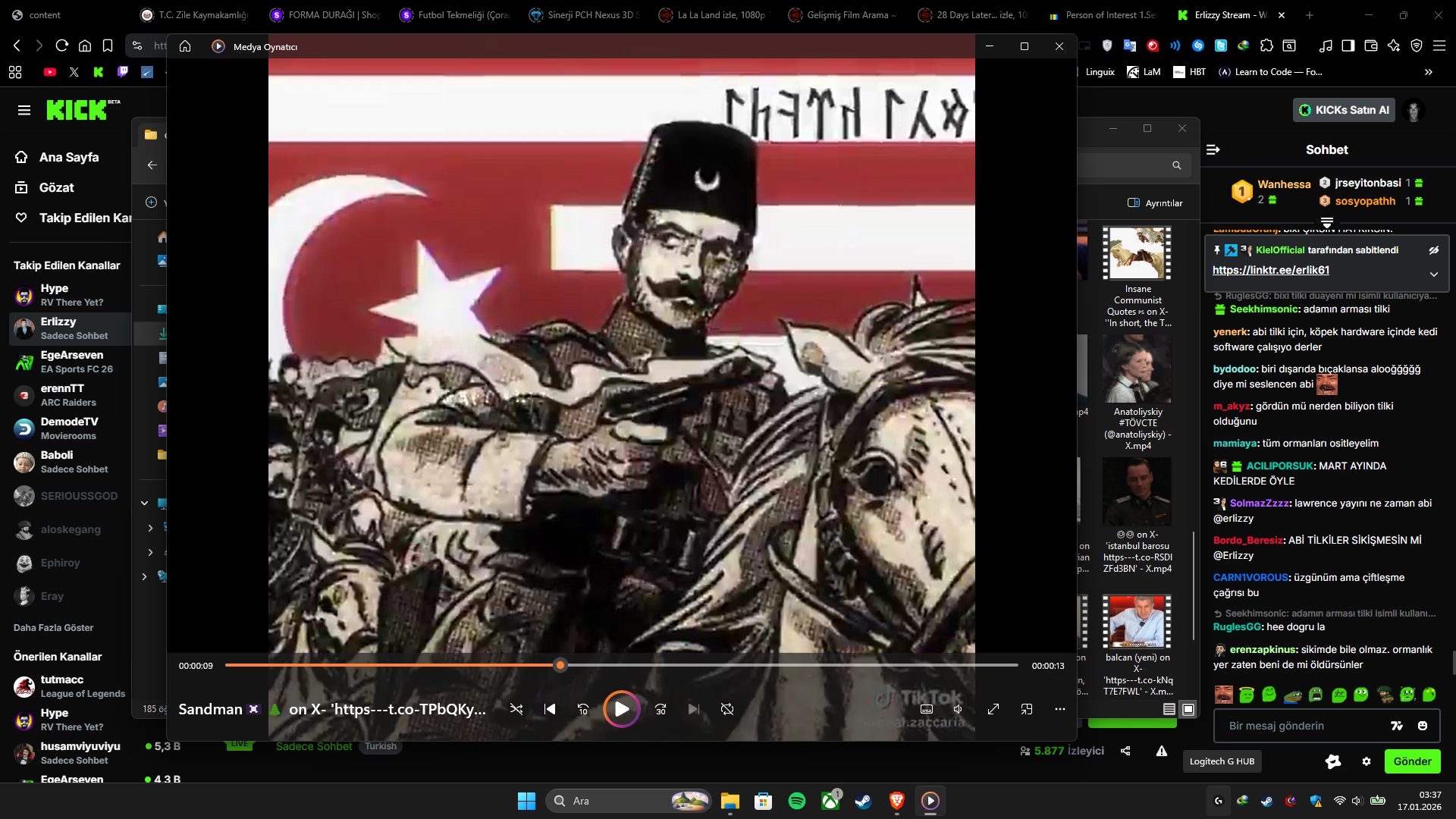Click Daha Fazla Göster in sidebar
The image size is (1456, 819).
tap(53, 628)
